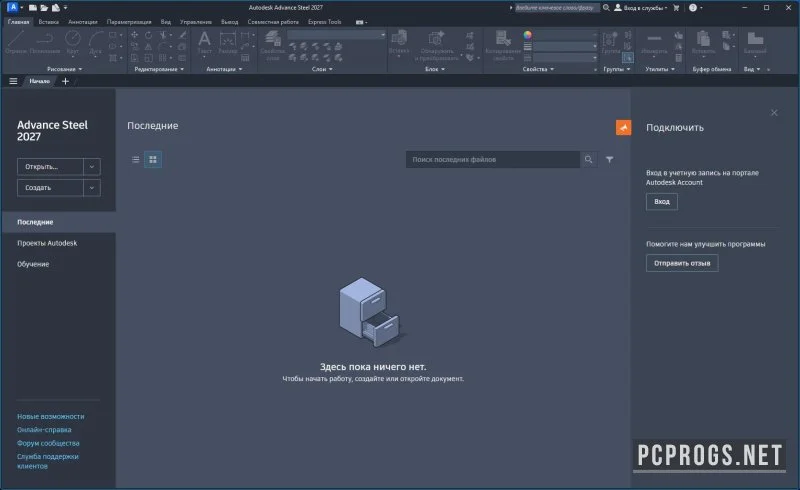
Task: Switch to the Главная ribbon tab
Action: pos(18,22)
